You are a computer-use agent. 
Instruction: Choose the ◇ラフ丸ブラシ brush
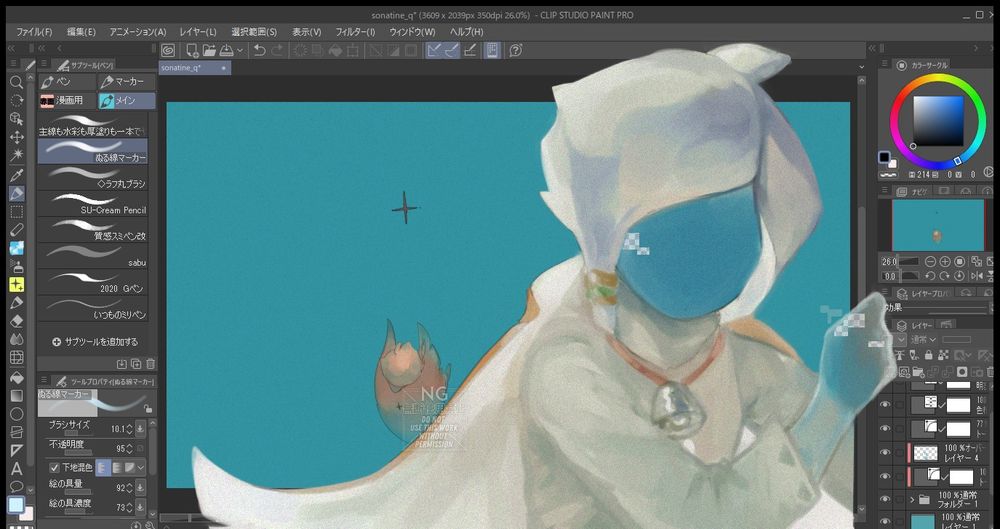(x=93, y=178)
